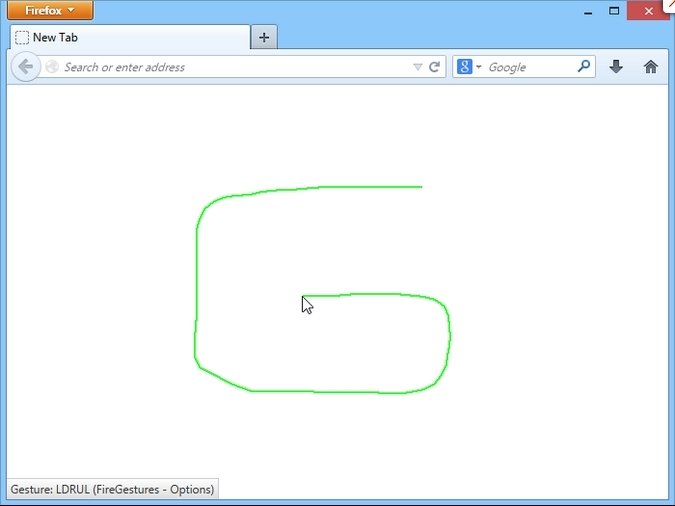
Task: Close the Firefox window
Action: click(x=648, y=11)
